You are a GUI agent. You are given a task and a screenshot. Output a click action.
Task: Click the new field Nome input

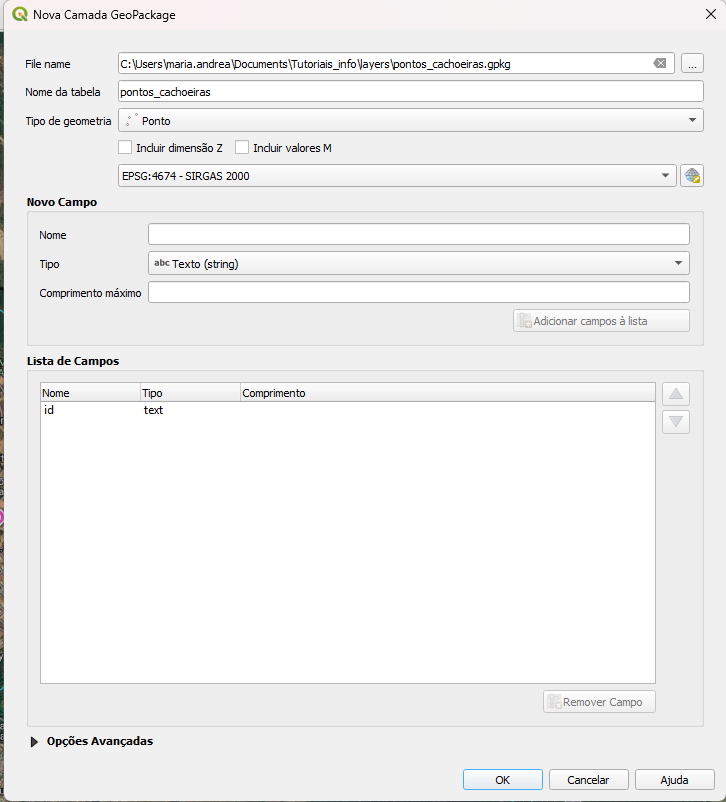418,235
